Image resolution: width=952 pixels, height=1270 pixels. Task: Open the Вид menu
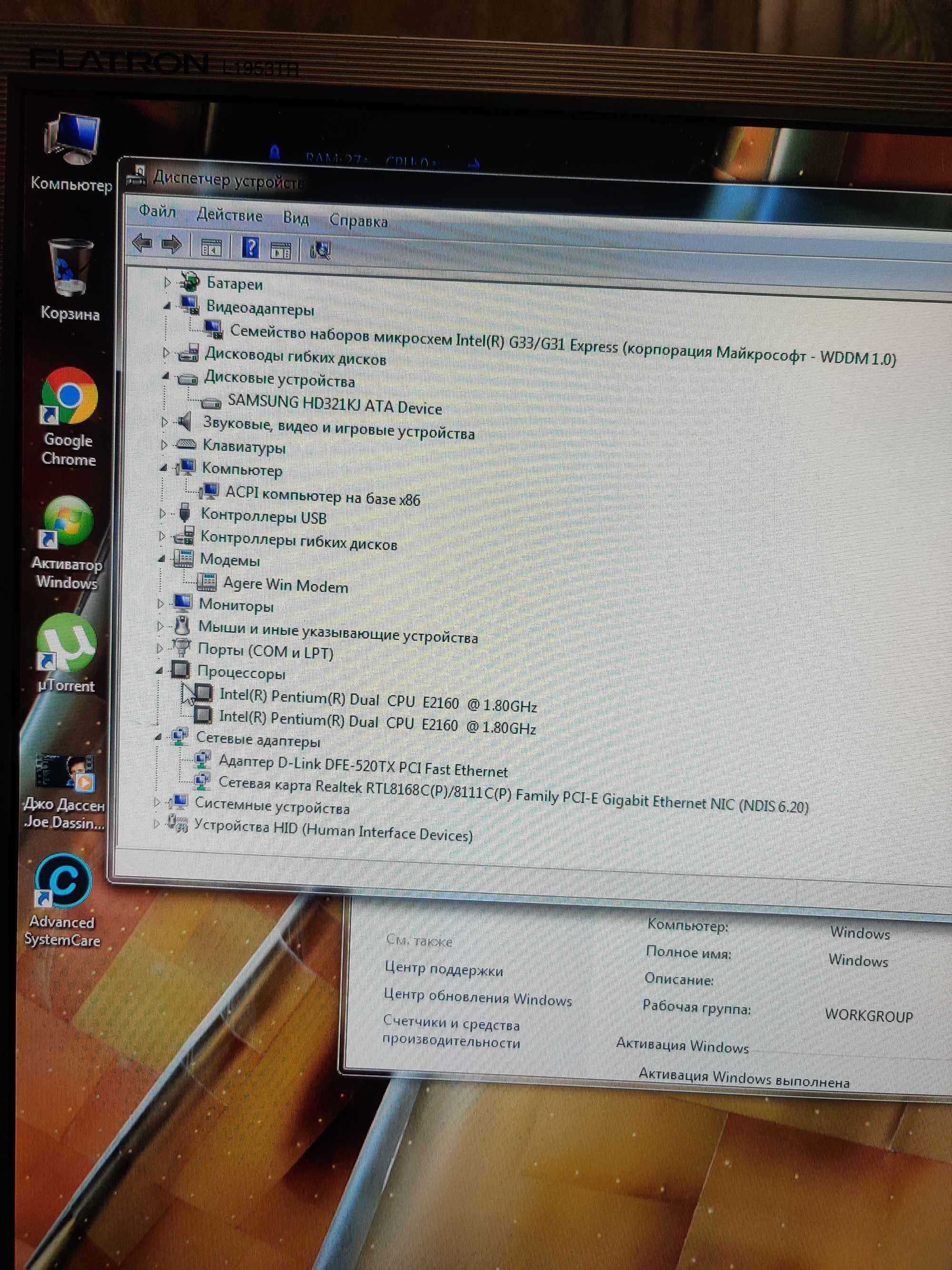point(296,218)
